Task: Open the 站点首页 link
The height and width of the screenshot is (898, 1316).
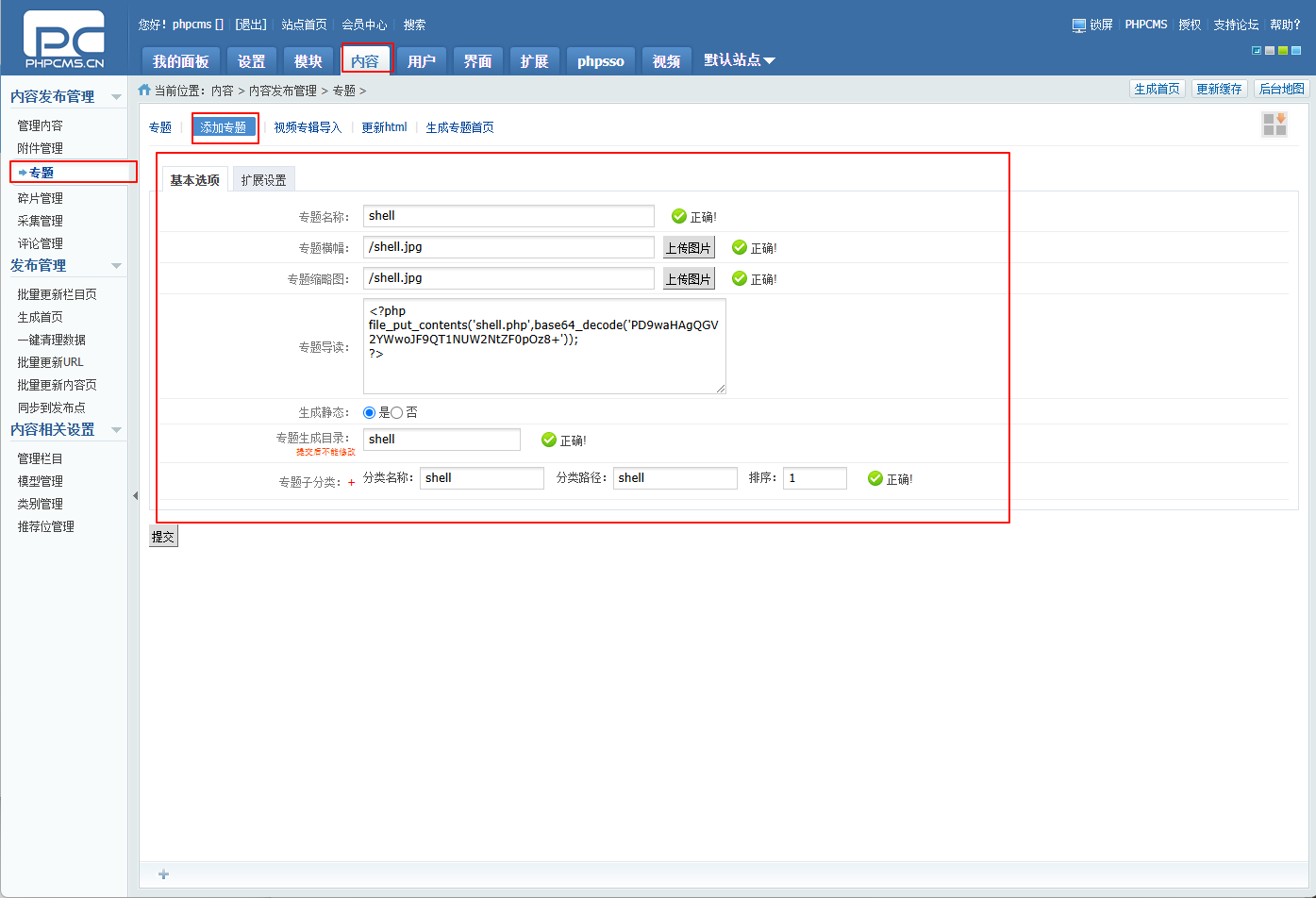Action: click(304, 25)
